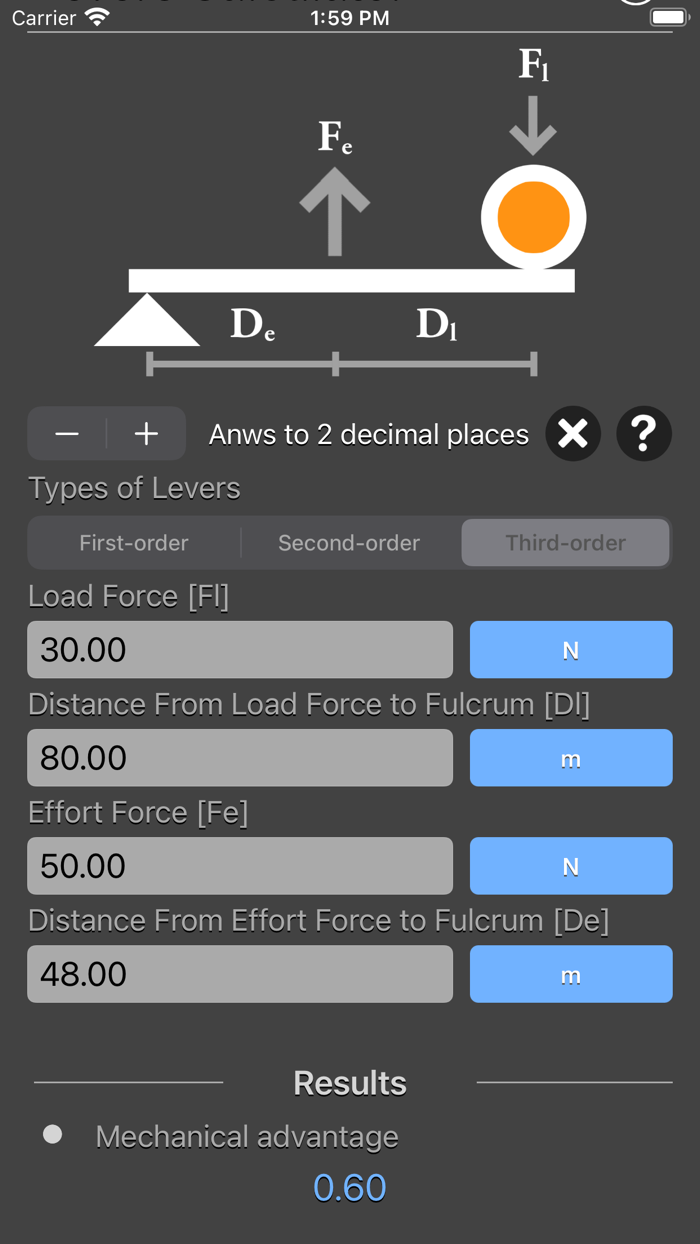Edit the Load Force value 30.00
Screen dimensions: 700x1244
point(240,650)
